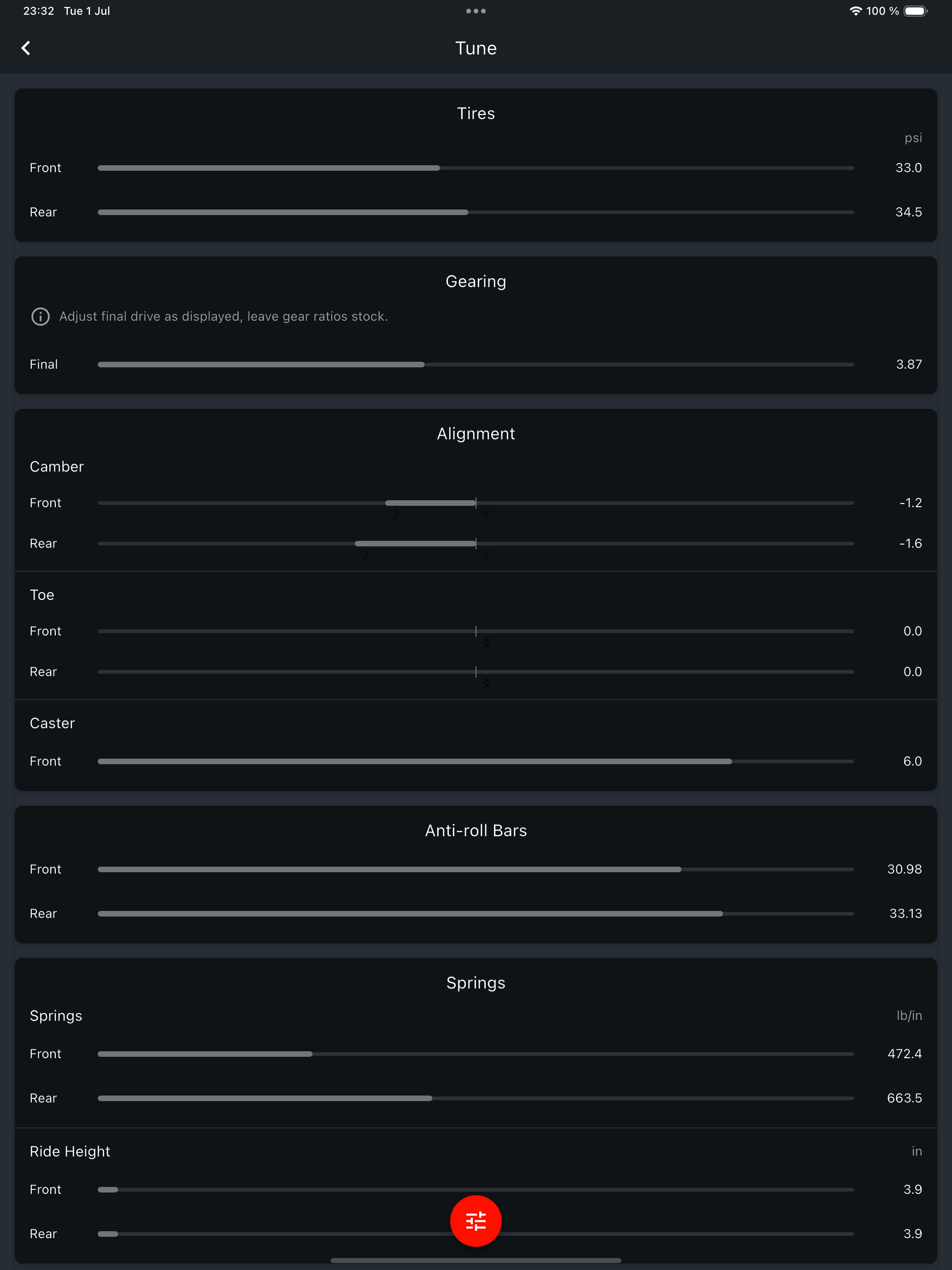Select rear spring value 663.5
This screenshot has height=1270, width=952.
click(904, 1098)
